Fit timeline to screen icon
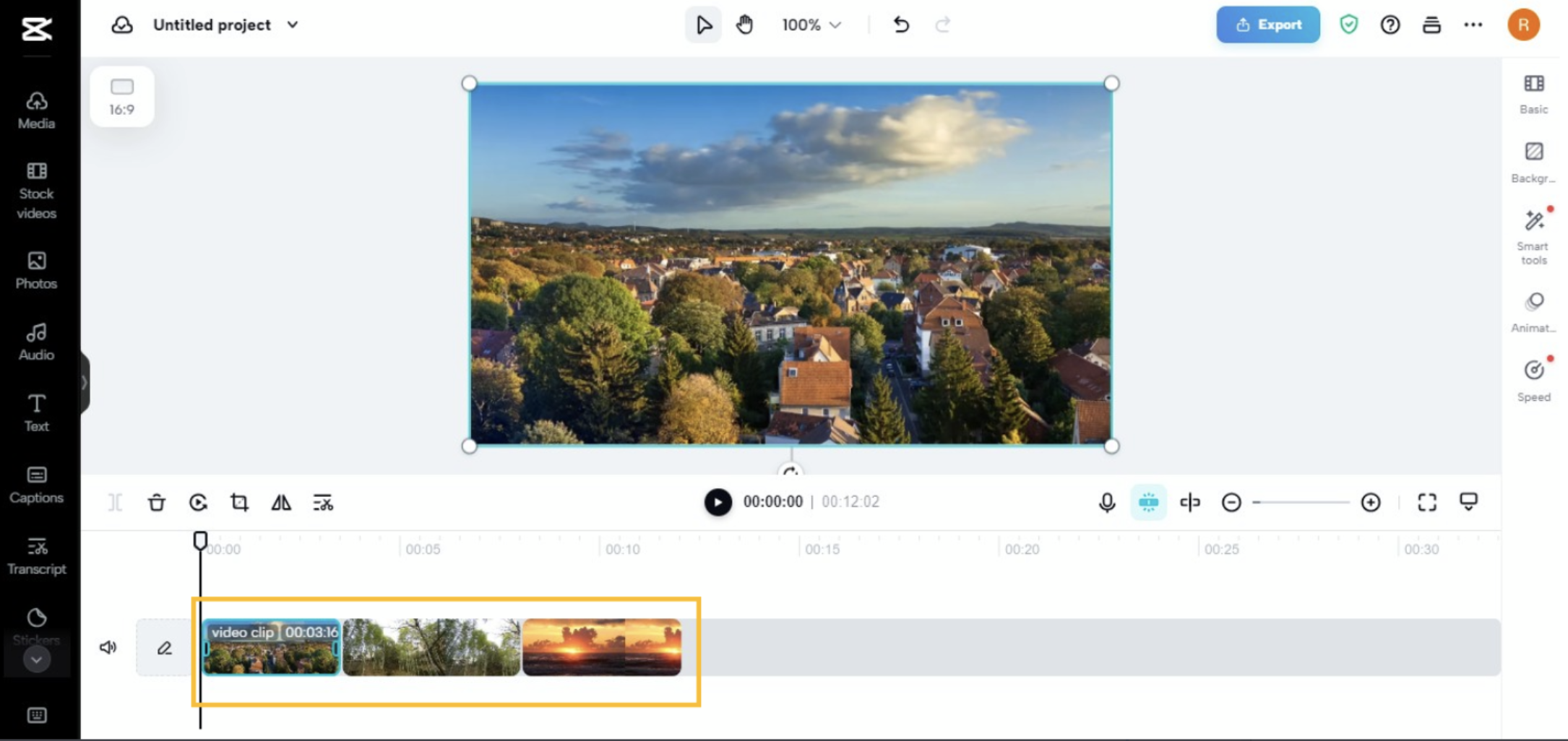Screen dimensions: 1568x741 coord(1426,503)
